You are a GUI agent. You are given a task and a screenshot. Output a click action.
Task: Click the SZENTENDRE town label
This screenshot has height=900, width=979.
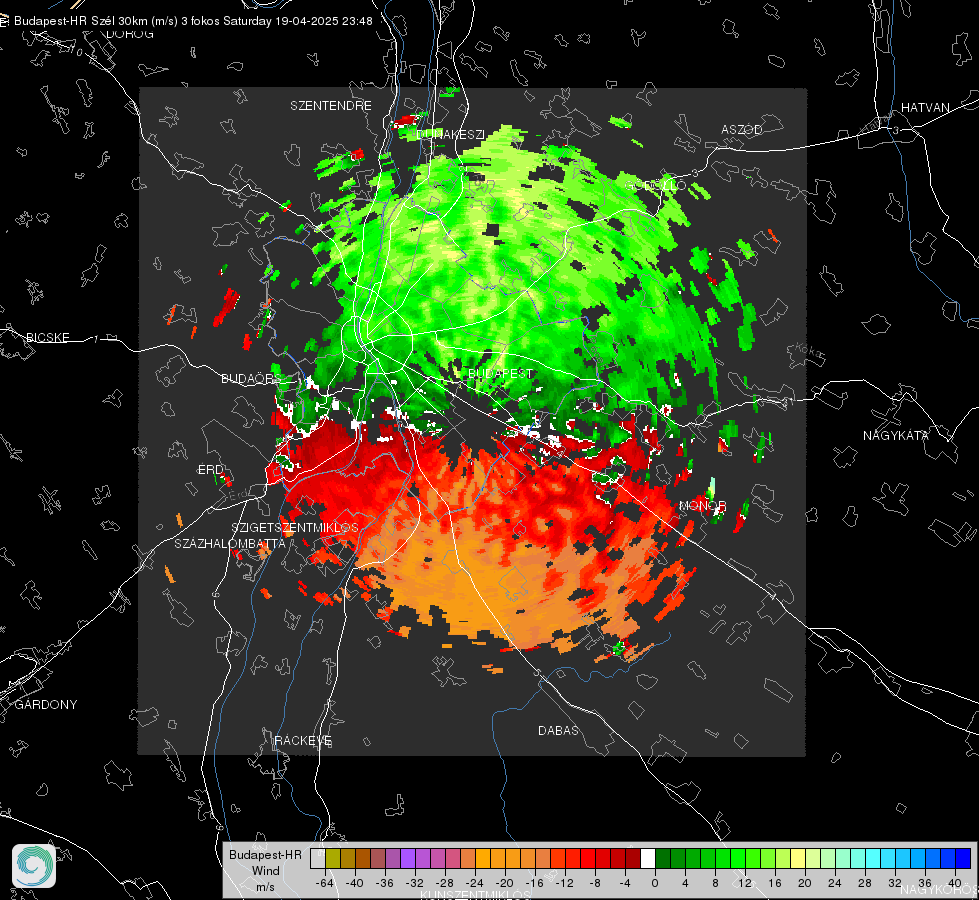(x=331, y=106)
